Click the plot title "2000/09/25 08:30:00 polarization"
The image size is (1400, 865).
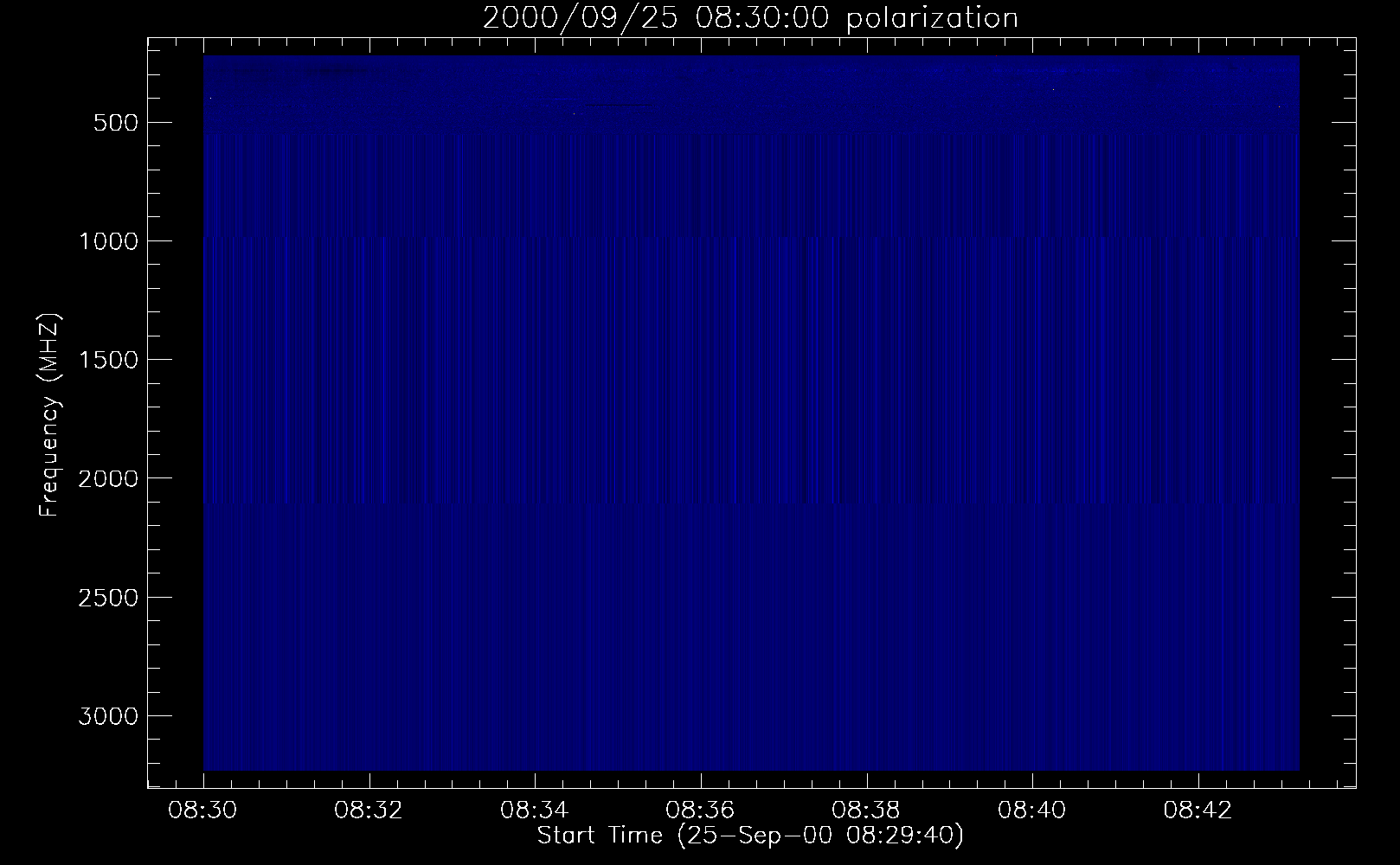(750, 18)
